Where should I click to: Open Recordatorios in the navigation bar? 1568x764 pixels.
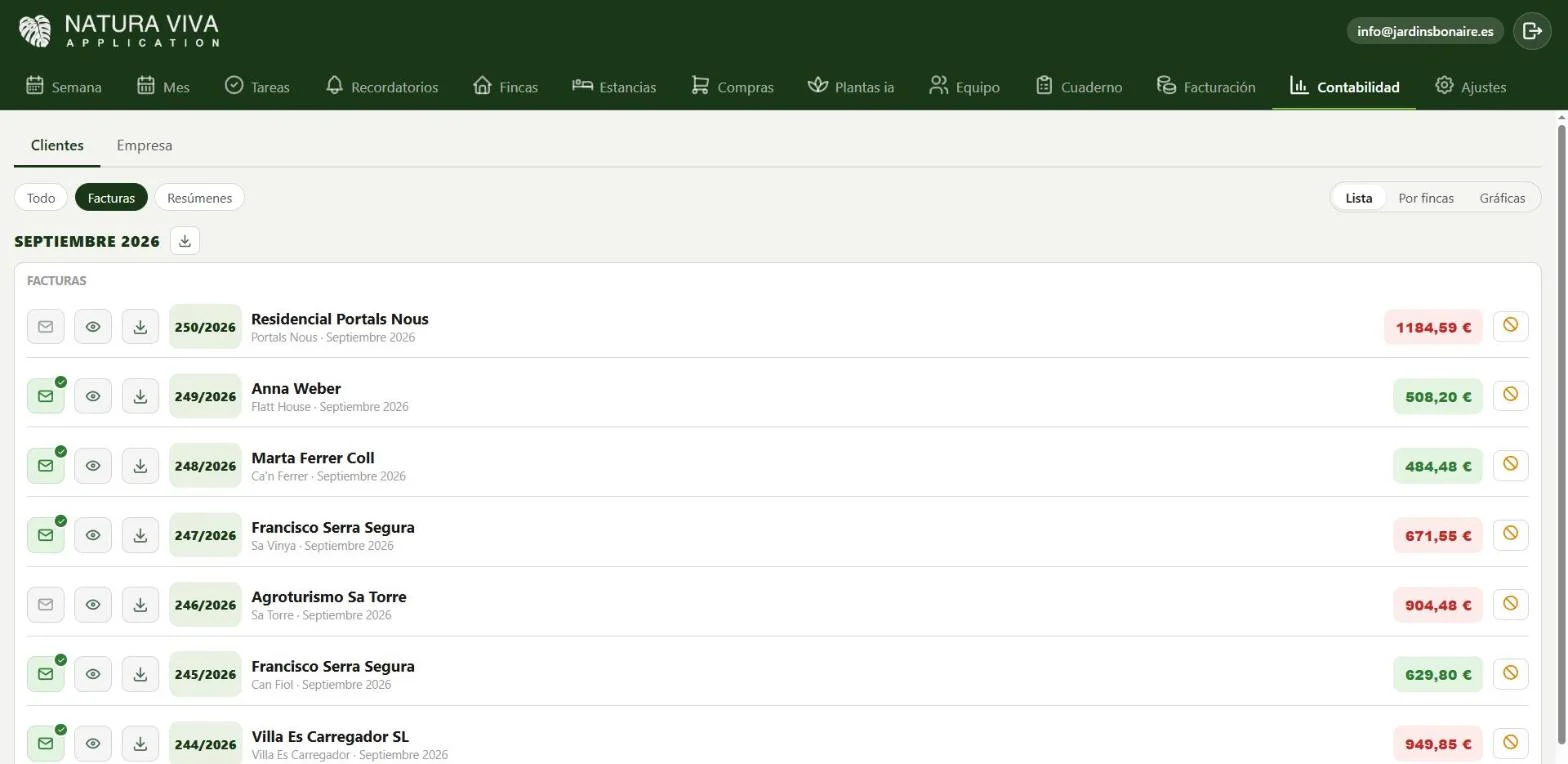click(x=382, y=87)
